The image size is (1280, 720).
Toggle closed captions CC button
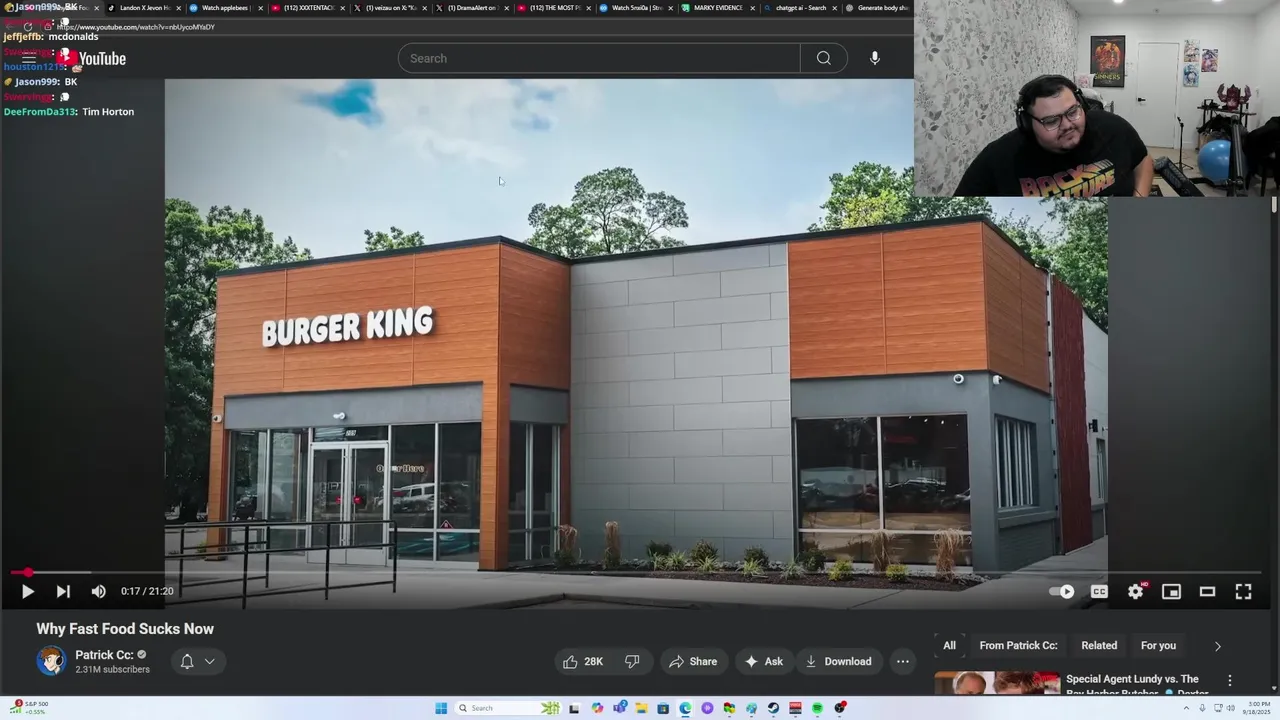click(x=1099, y=591)
